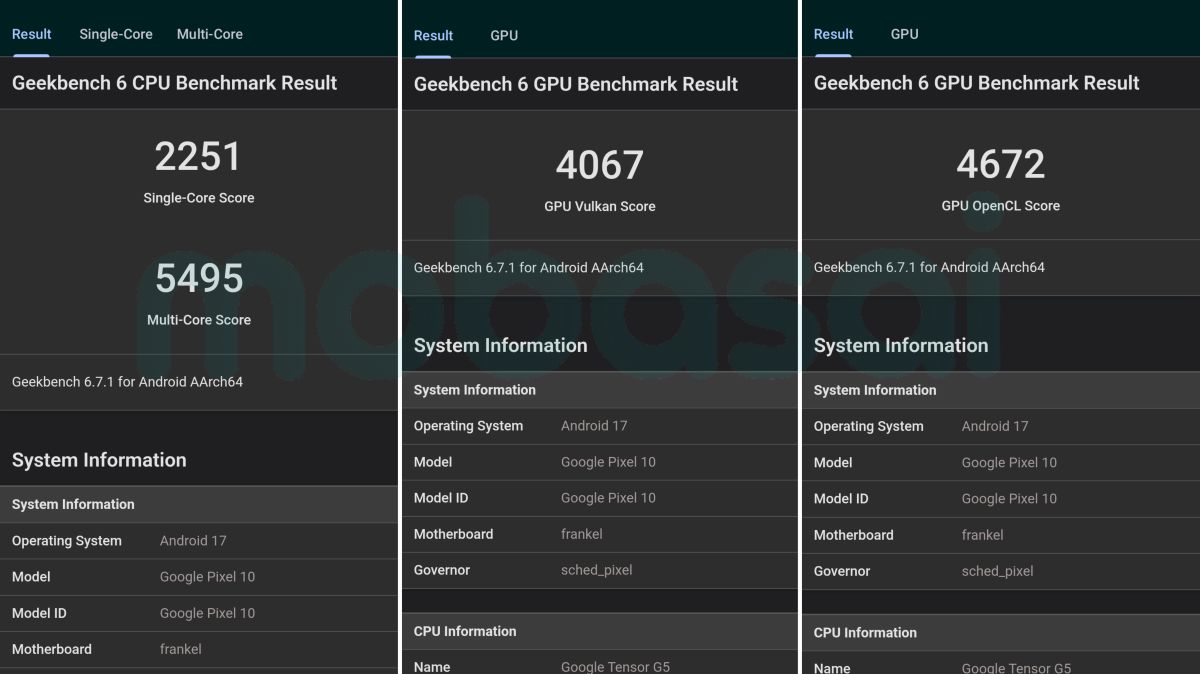Open GPU tab in Vulkan benchmark panel
The height and width of the screenshot is (674, 1200).
[x=504, y=35]
